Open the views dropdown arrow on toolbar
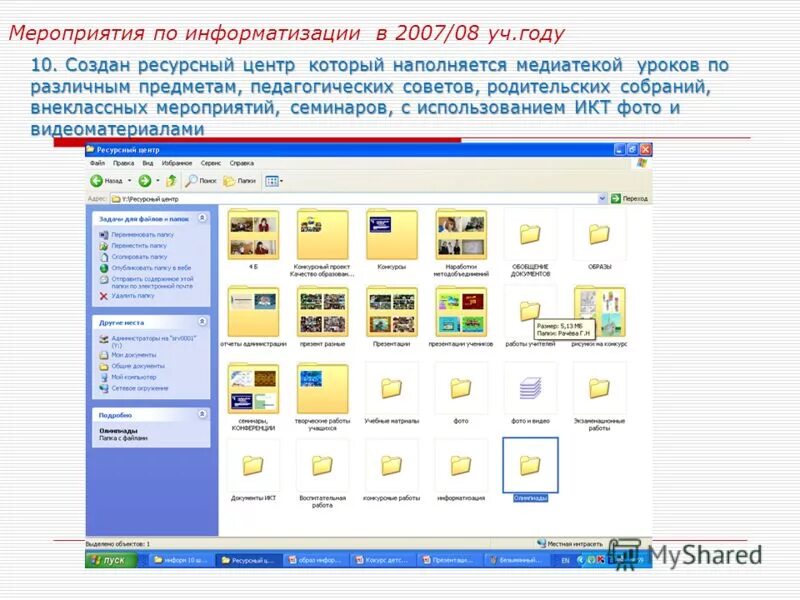 click(x=283, y=179)
